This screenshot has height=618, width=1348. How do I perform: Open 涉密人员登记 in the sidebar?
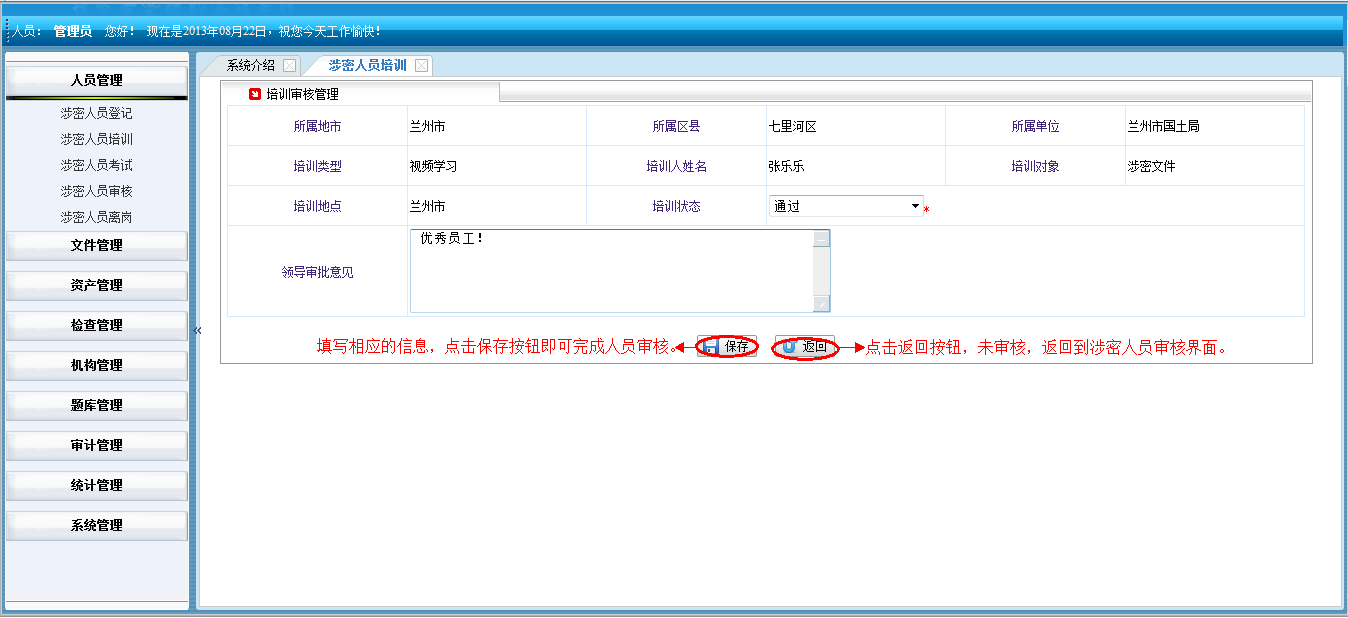[x=96, y=114]
